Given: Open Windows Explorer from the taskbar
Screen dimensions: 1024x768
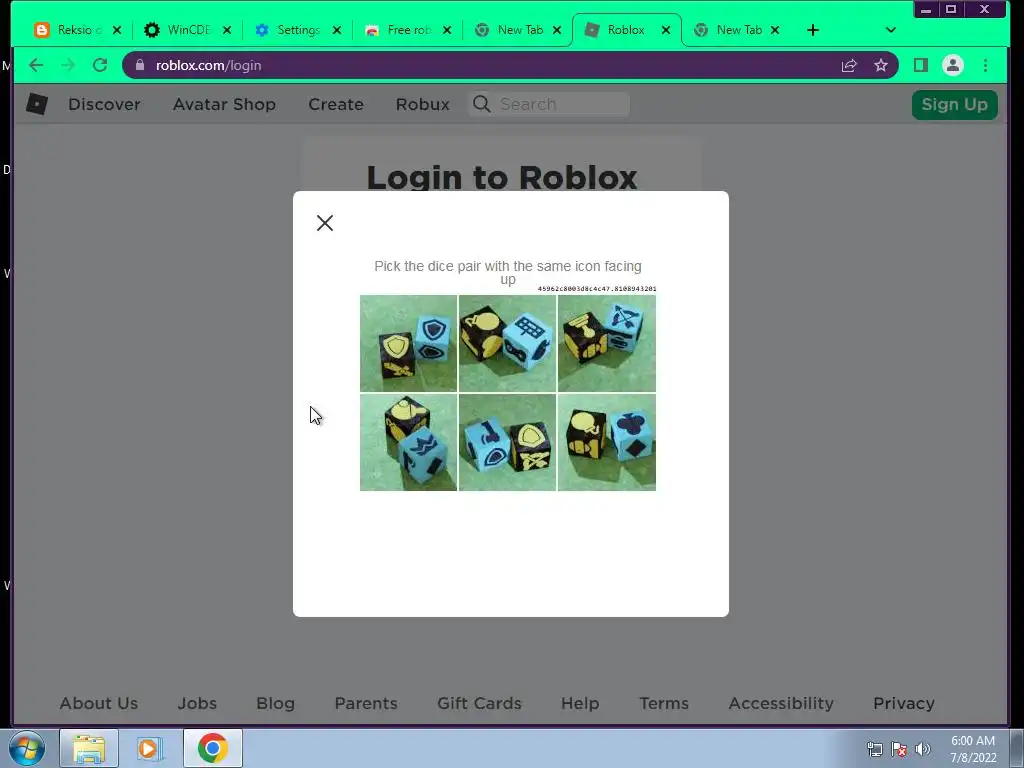Looking at the screenshot, I should click(89, 748).
